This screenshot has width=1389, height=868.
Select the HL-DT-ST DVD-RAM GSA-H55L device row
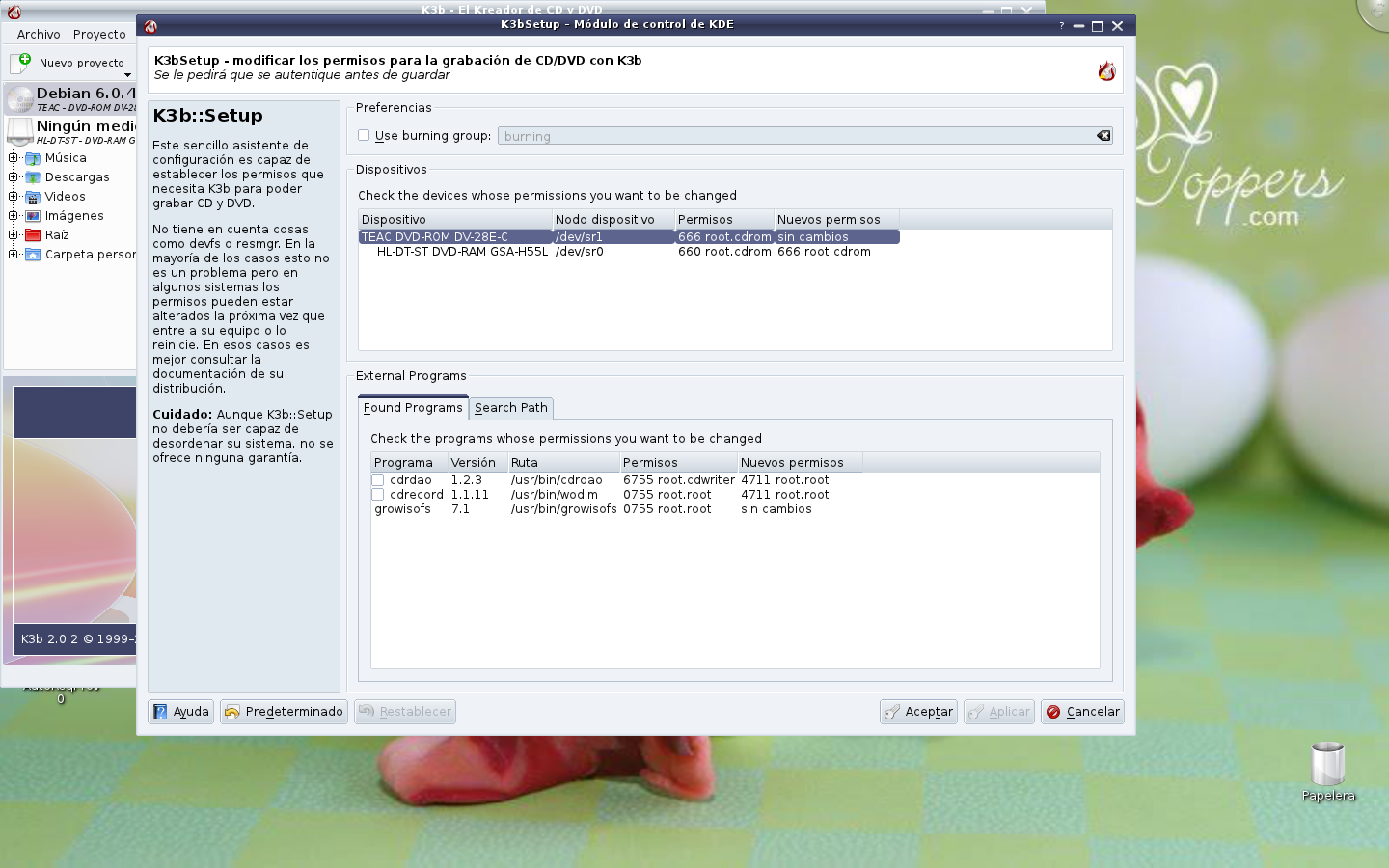pyautogui.click(x=629, y=252)
